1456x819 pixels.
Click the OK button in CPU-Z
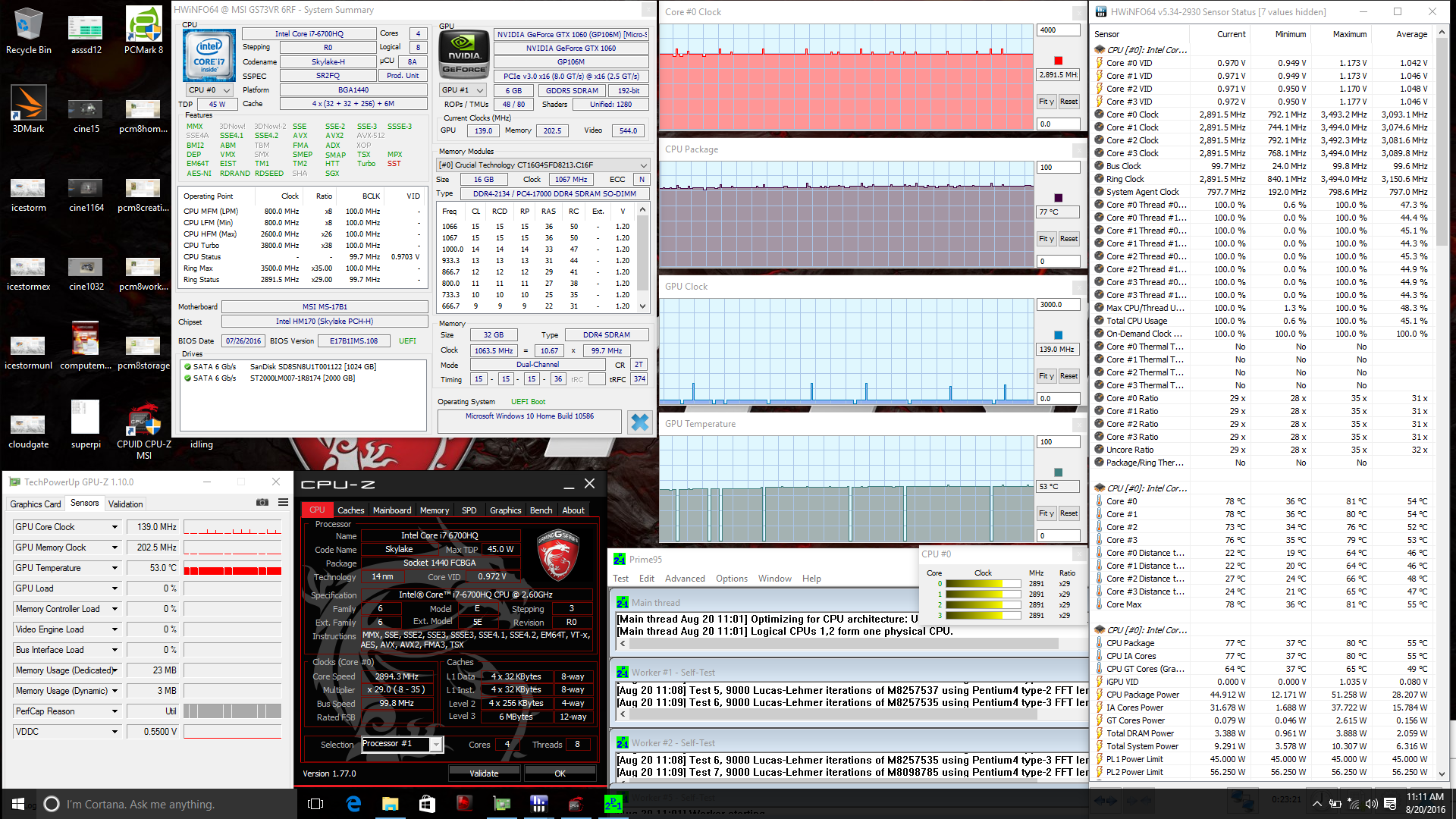point(560,773)
